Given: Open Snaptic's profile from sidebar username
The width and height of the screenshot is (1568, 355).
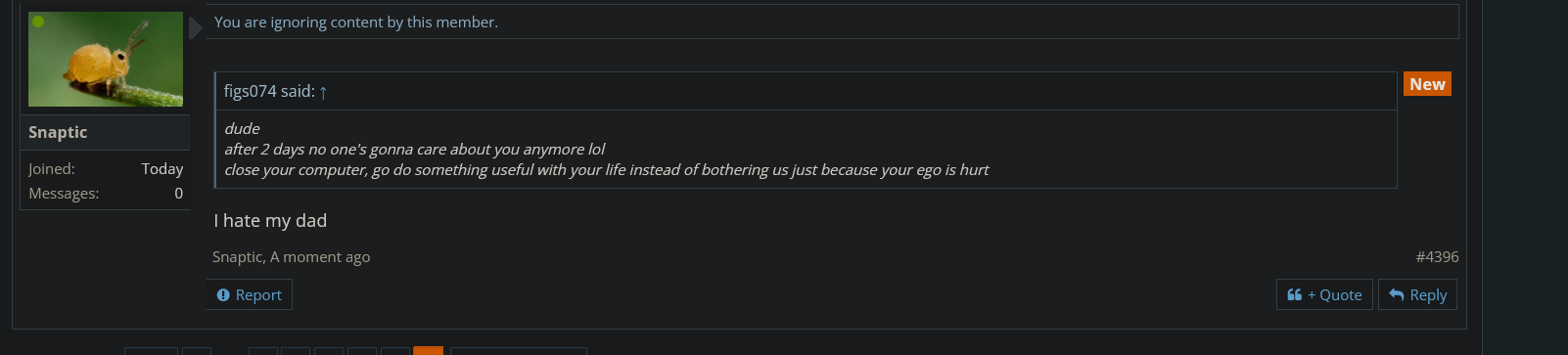Looking at the screenshot, I should click(58, 132).
